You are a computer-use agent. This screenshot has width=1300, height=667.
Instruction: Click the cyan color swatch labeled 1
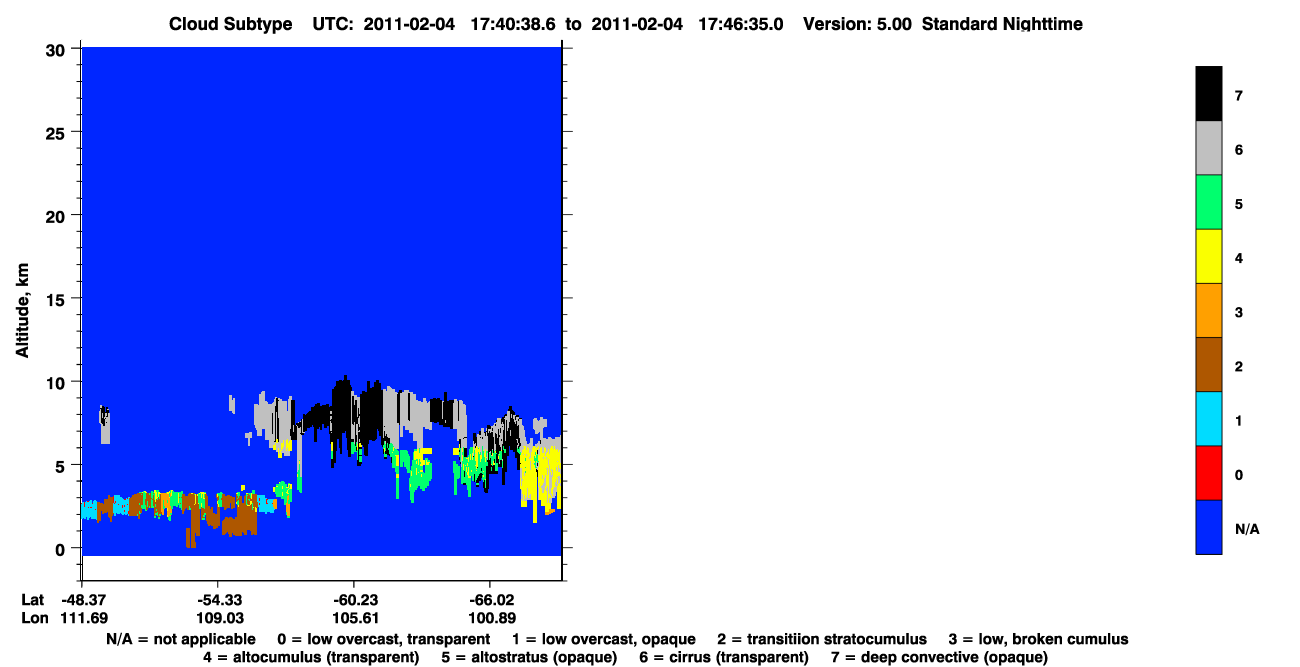pyautogui.click(x=1208, y=418)
